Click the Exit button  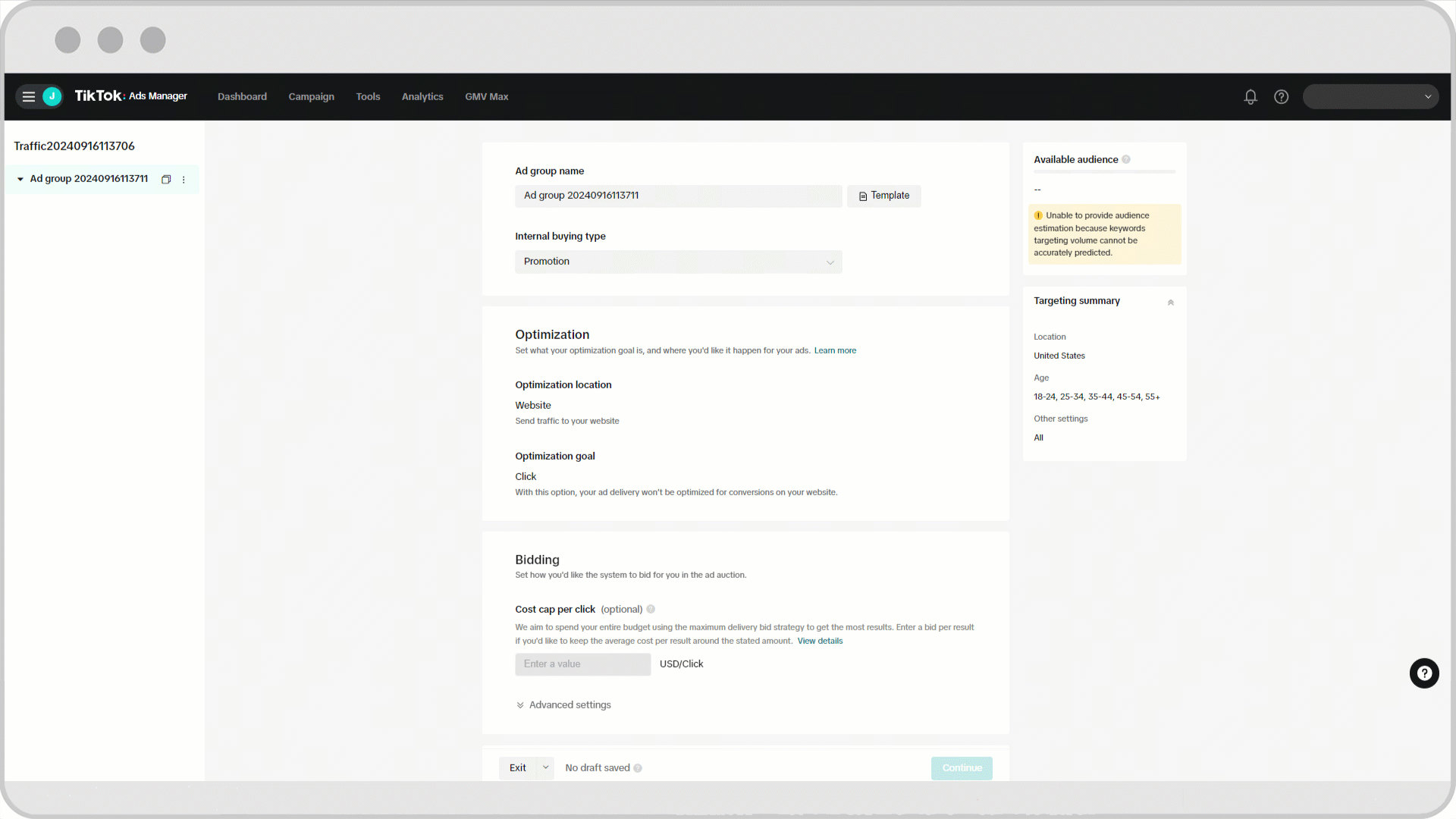[518, 767]
